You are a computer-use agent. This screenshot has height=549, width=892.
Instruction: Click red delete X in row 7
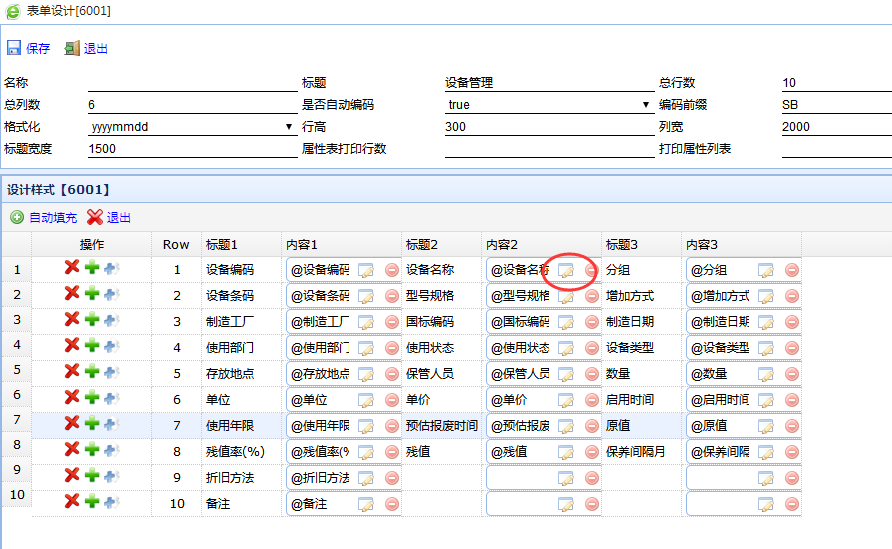tap(72, 423)
